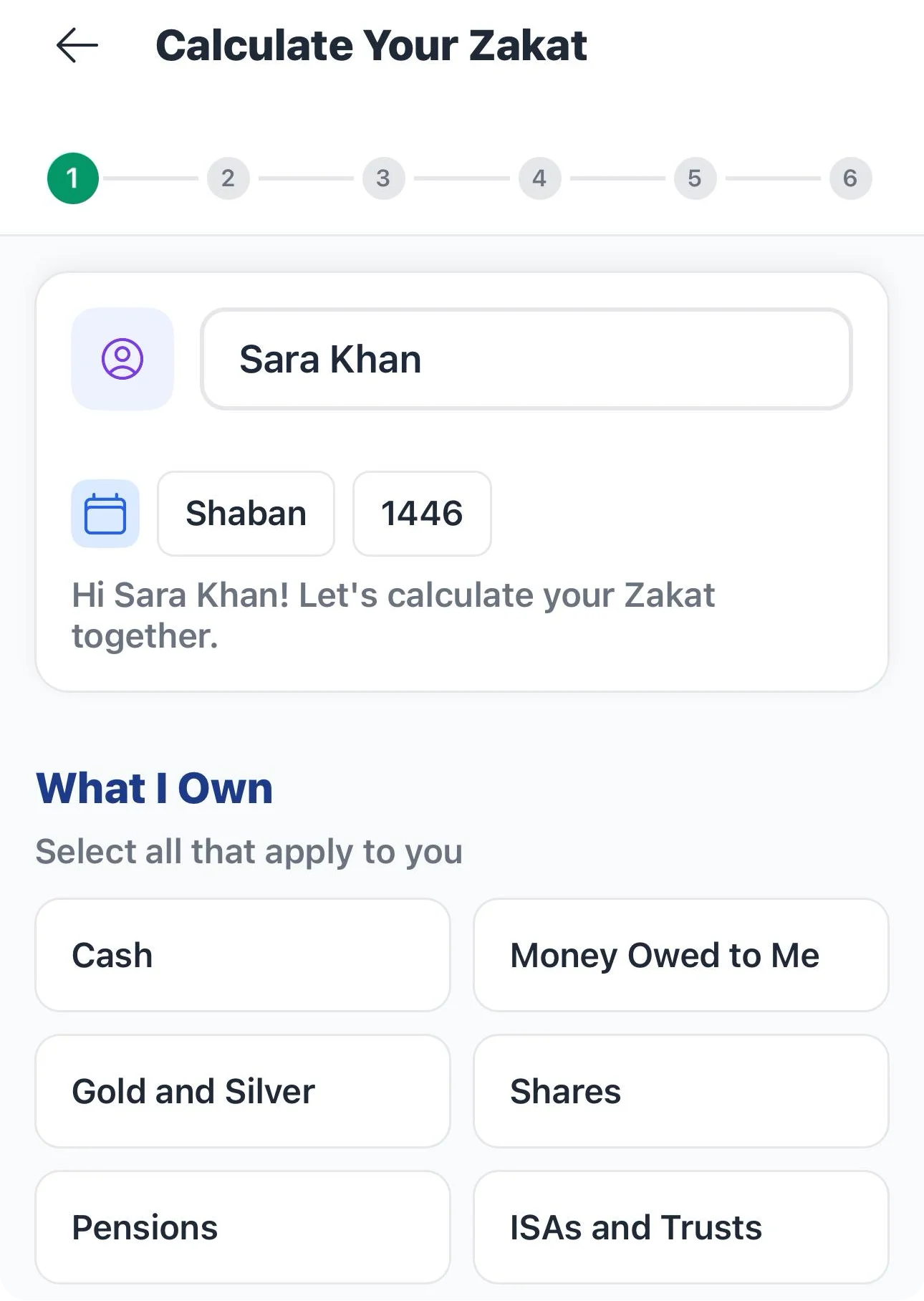Screen dimensions: 924x1301
Task: Toggle the Gold and Silver option
Action: pos(243,1091)
